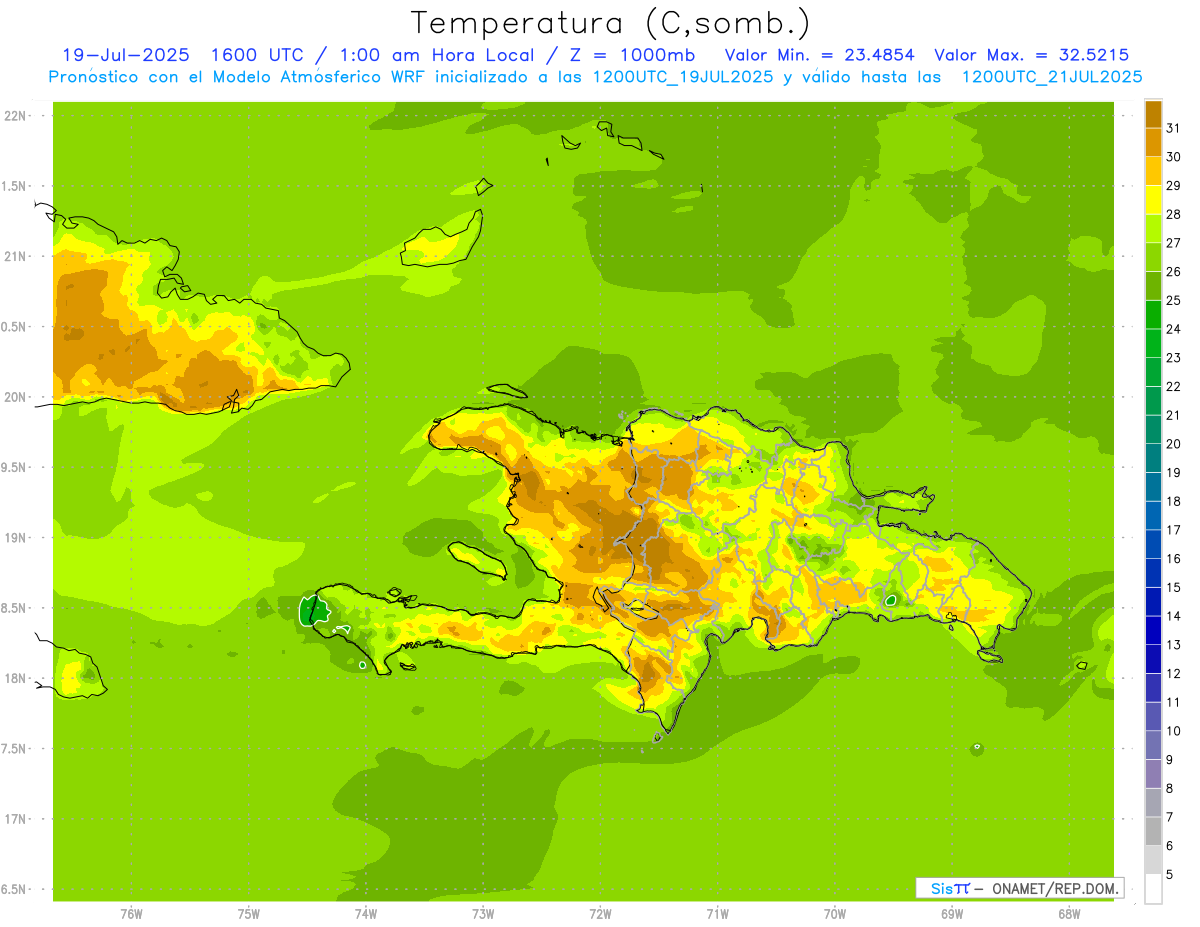Click the '5' value on color legend
This screenshot has width=1200, height=927.
pyautogui.click(x=1170, y=875)
